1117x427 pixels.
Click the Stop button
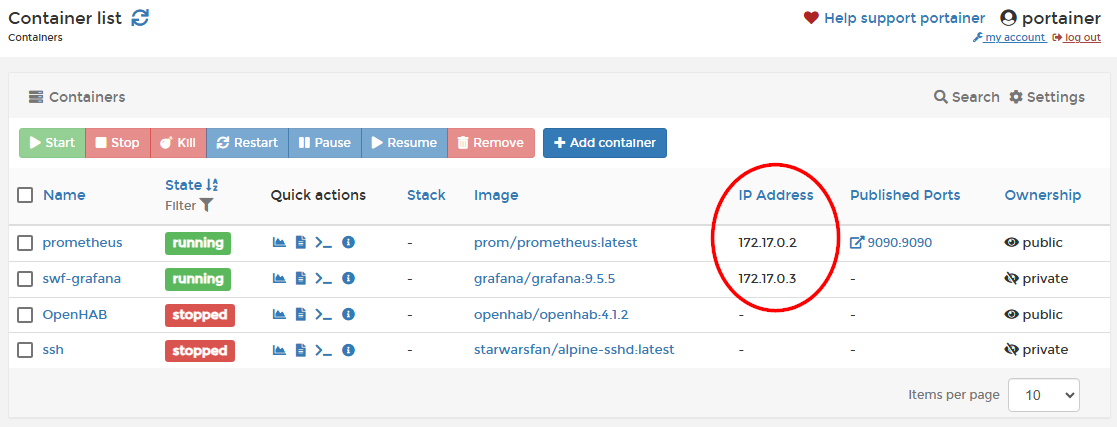click(118, 143)
